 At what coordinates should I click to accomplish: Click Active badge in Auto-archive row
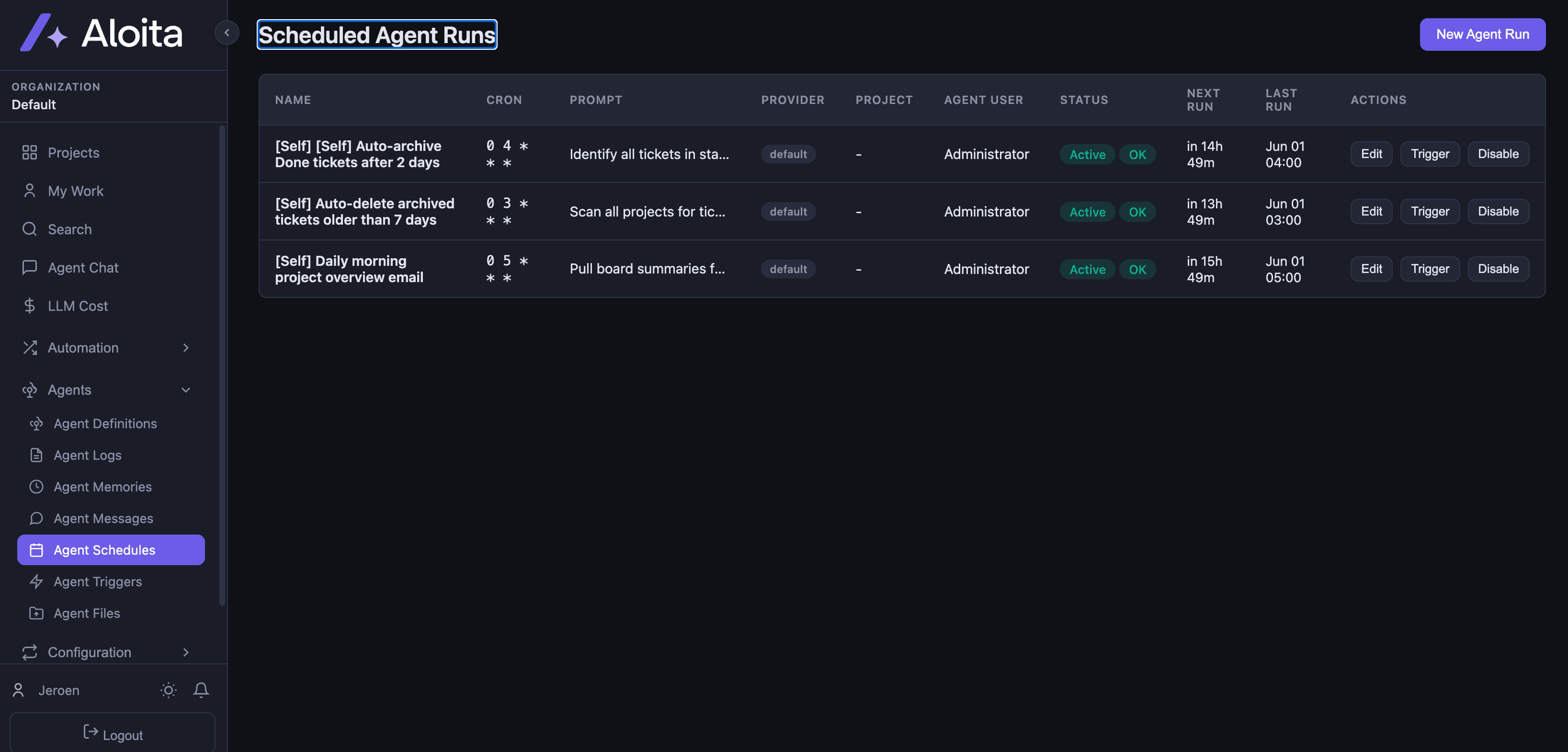pyautogui.click(x=1087, y=154)
